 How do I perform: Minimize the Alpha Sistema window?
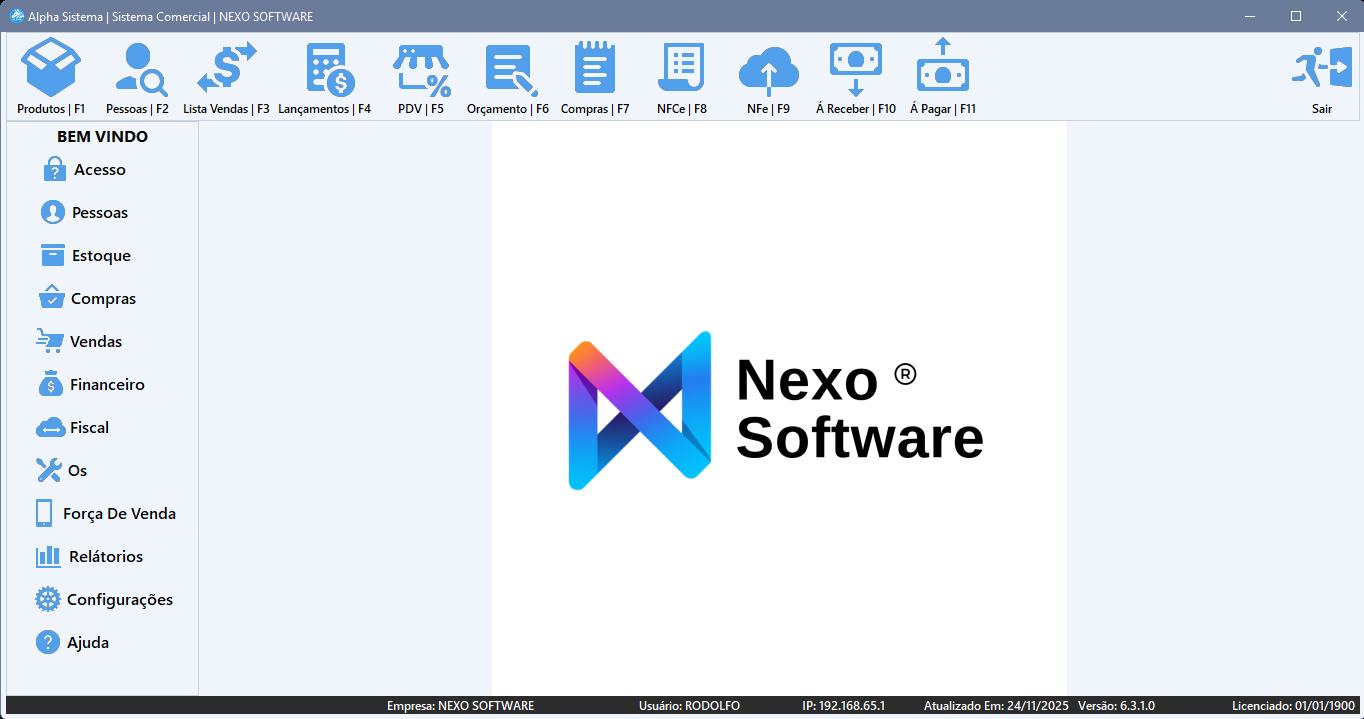pyautogui.click(x=1250, y=16)
